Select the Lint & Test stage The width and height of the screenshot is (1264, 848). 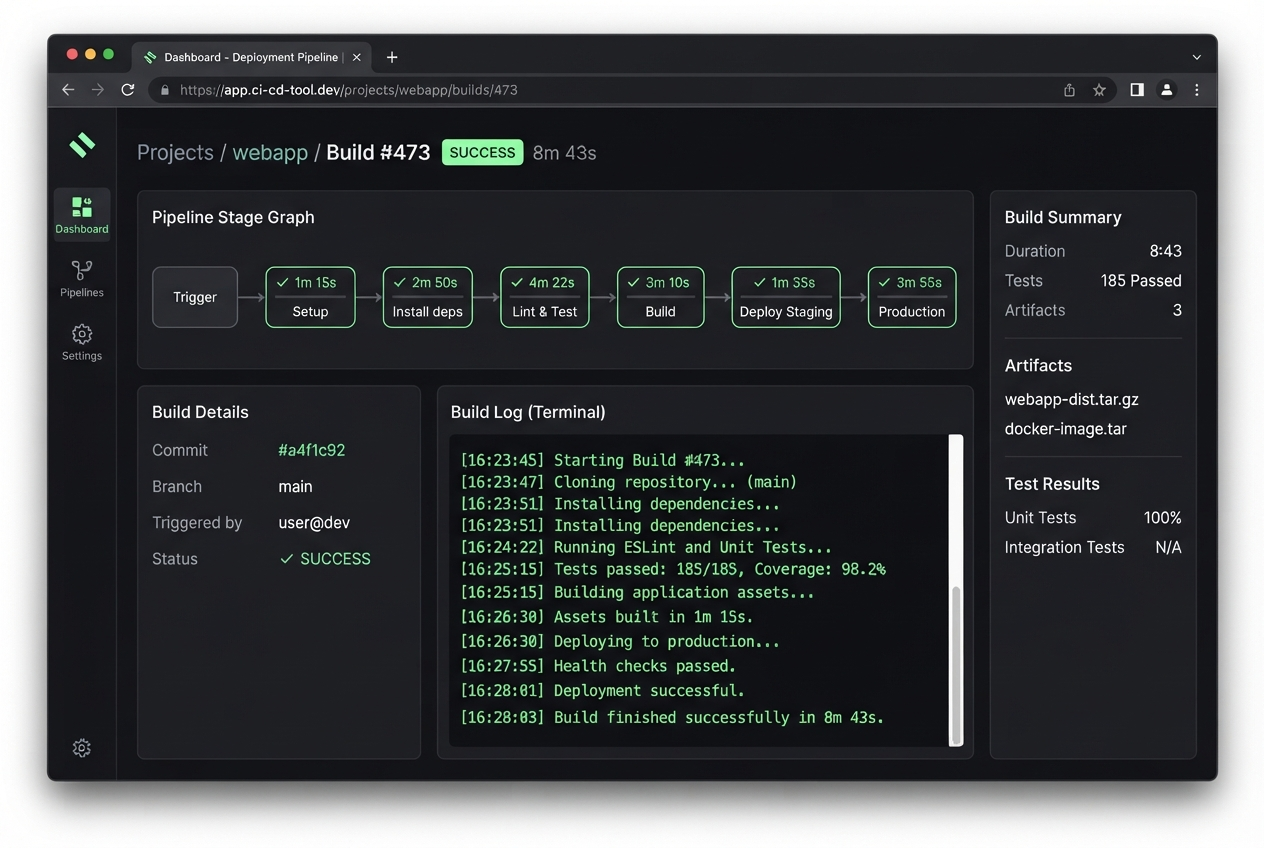click(x=544, y=297)
